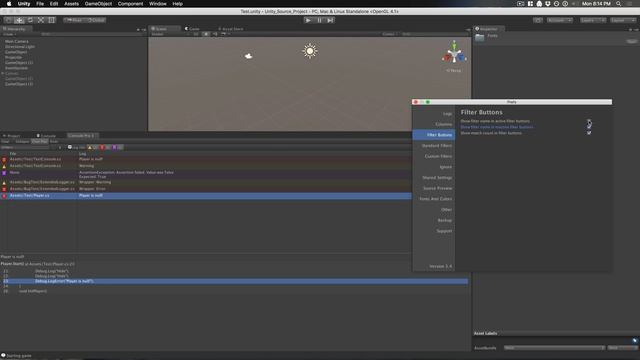Open the Cloud services button in toolbar

point(538,20)
